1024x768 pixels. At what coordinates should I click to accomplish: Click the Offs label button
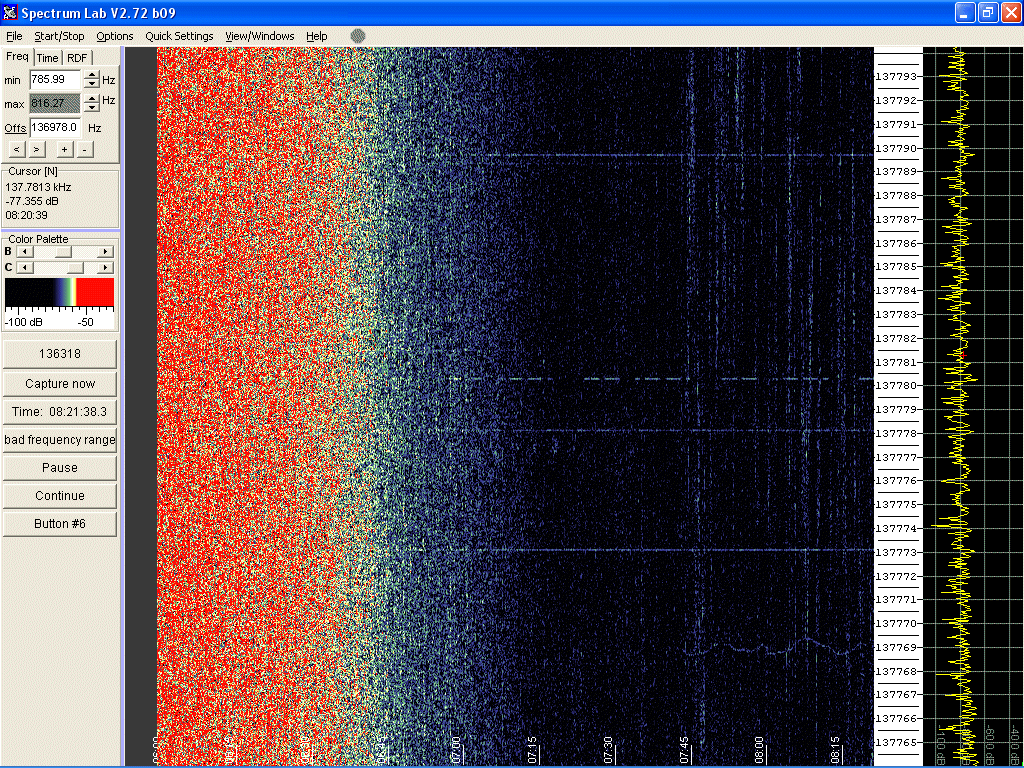click(x=15, y=128)
